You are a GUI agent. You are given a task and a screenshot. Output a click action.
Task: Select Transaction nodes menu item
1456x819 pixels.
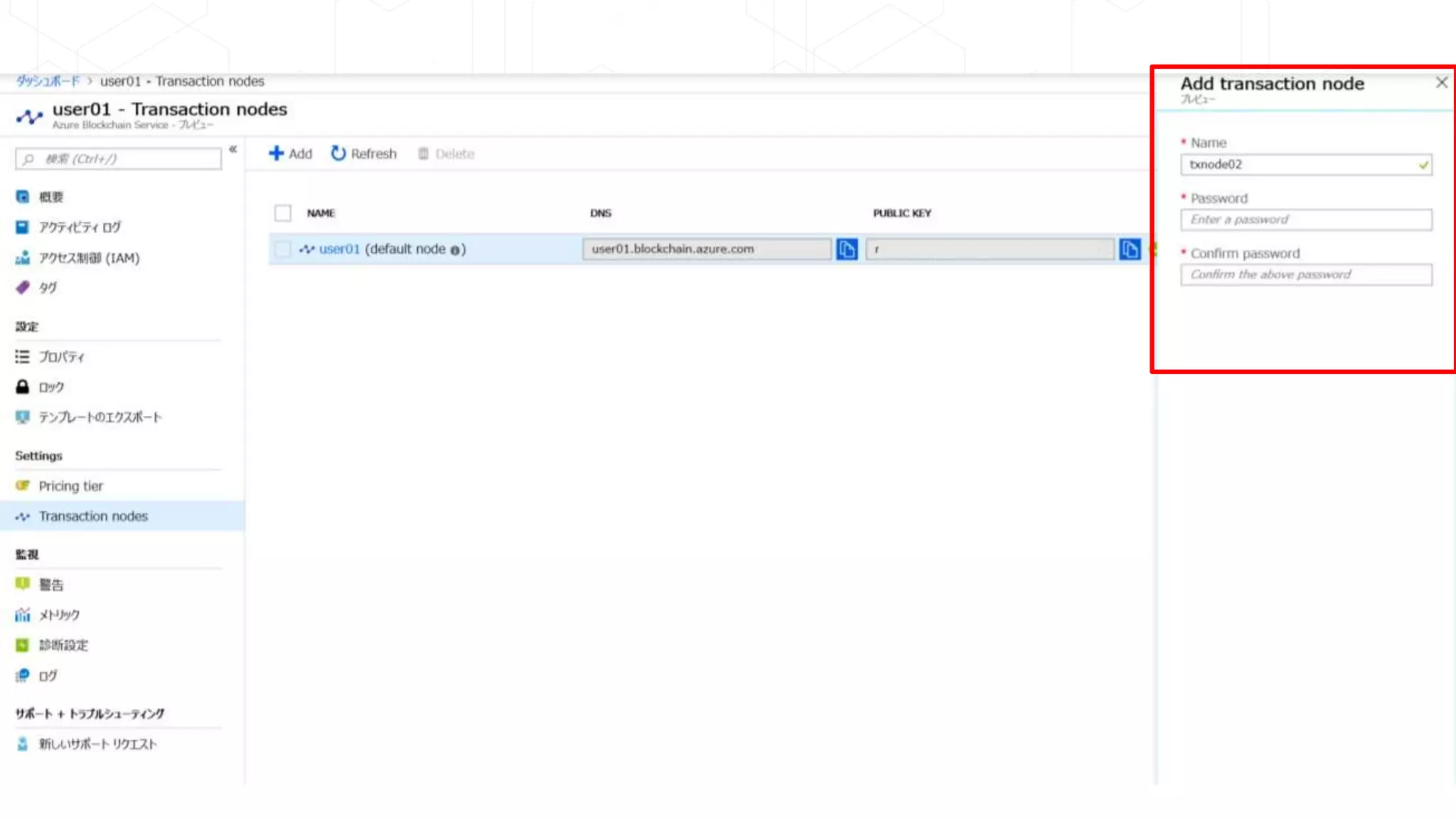93,516
